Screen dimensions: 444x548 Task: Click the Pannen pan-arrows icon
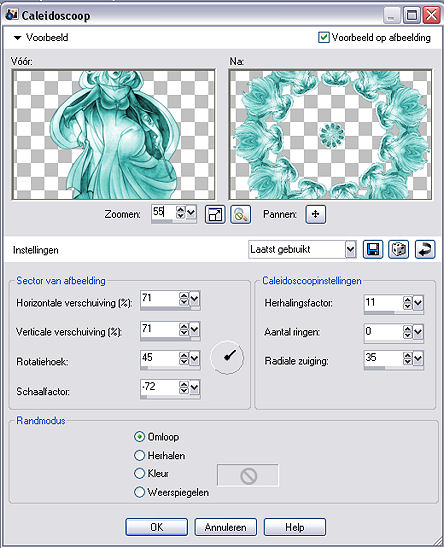point(316,214)
